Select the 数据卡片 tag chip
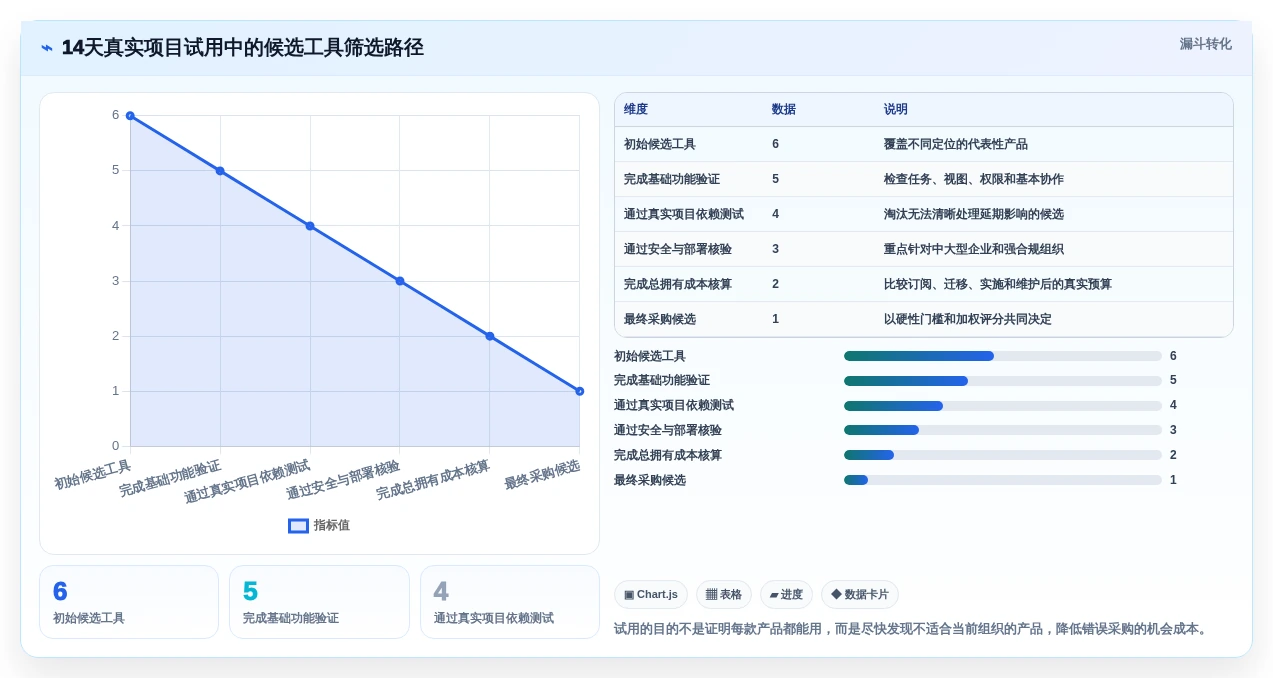1273x678 pixels. tap(860, 594)
